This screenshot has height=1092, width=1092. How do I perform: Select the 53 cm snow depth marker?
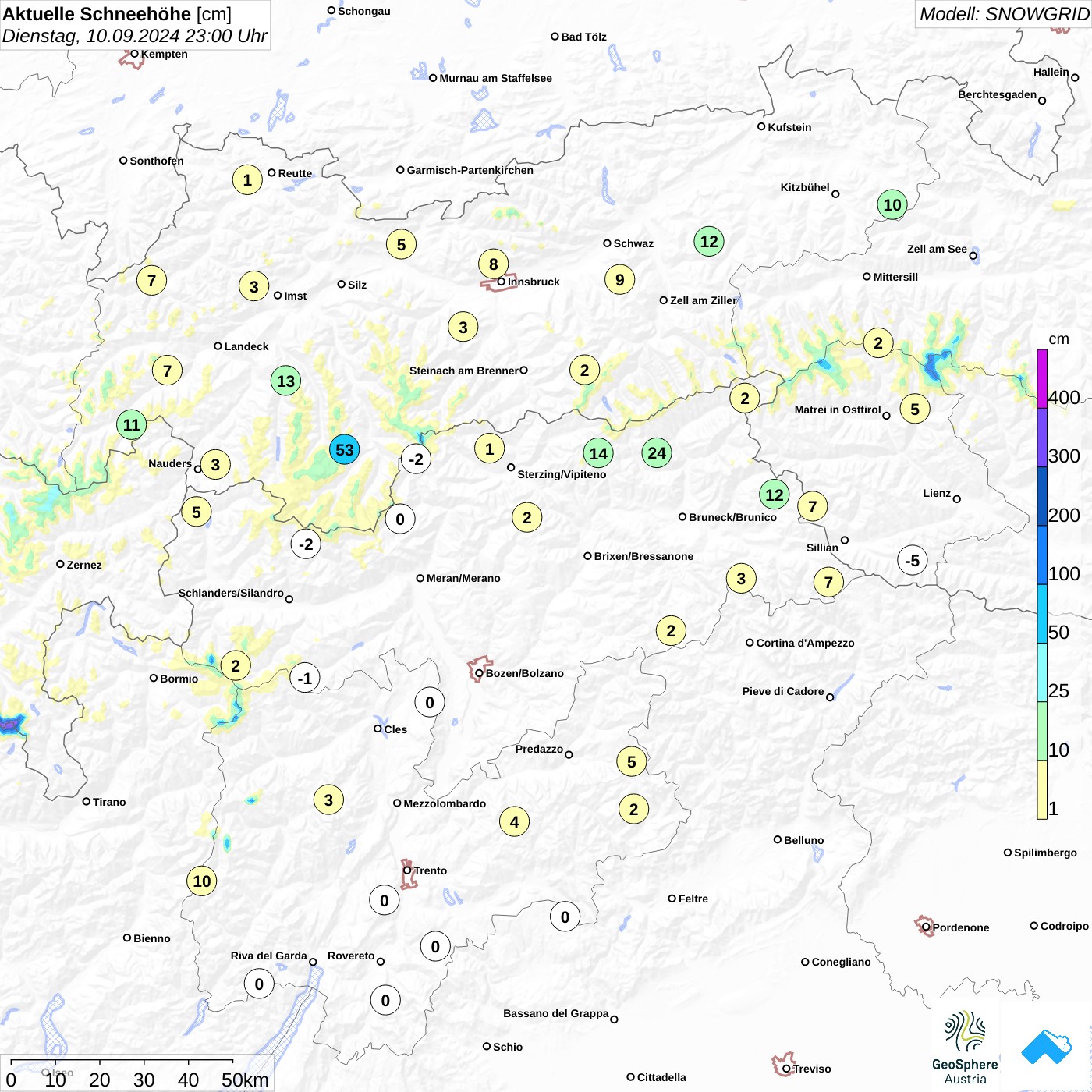[x=344, y=450]
